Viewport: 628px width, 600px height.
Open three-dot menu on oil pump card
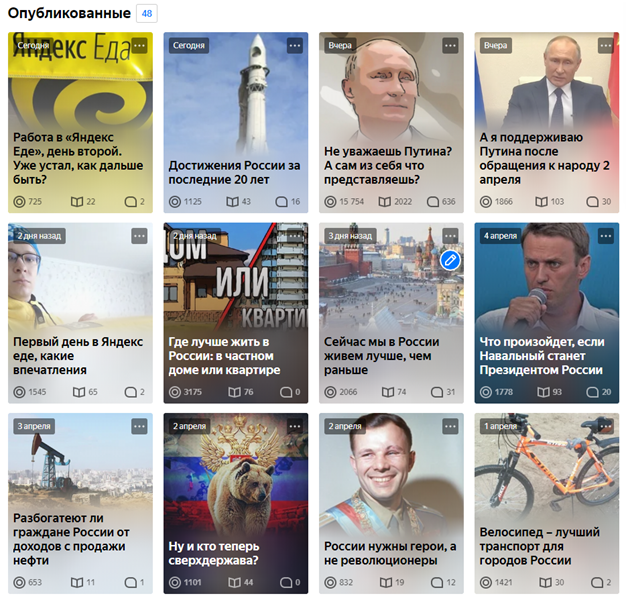pyautogui.click(x=139, y=427)
